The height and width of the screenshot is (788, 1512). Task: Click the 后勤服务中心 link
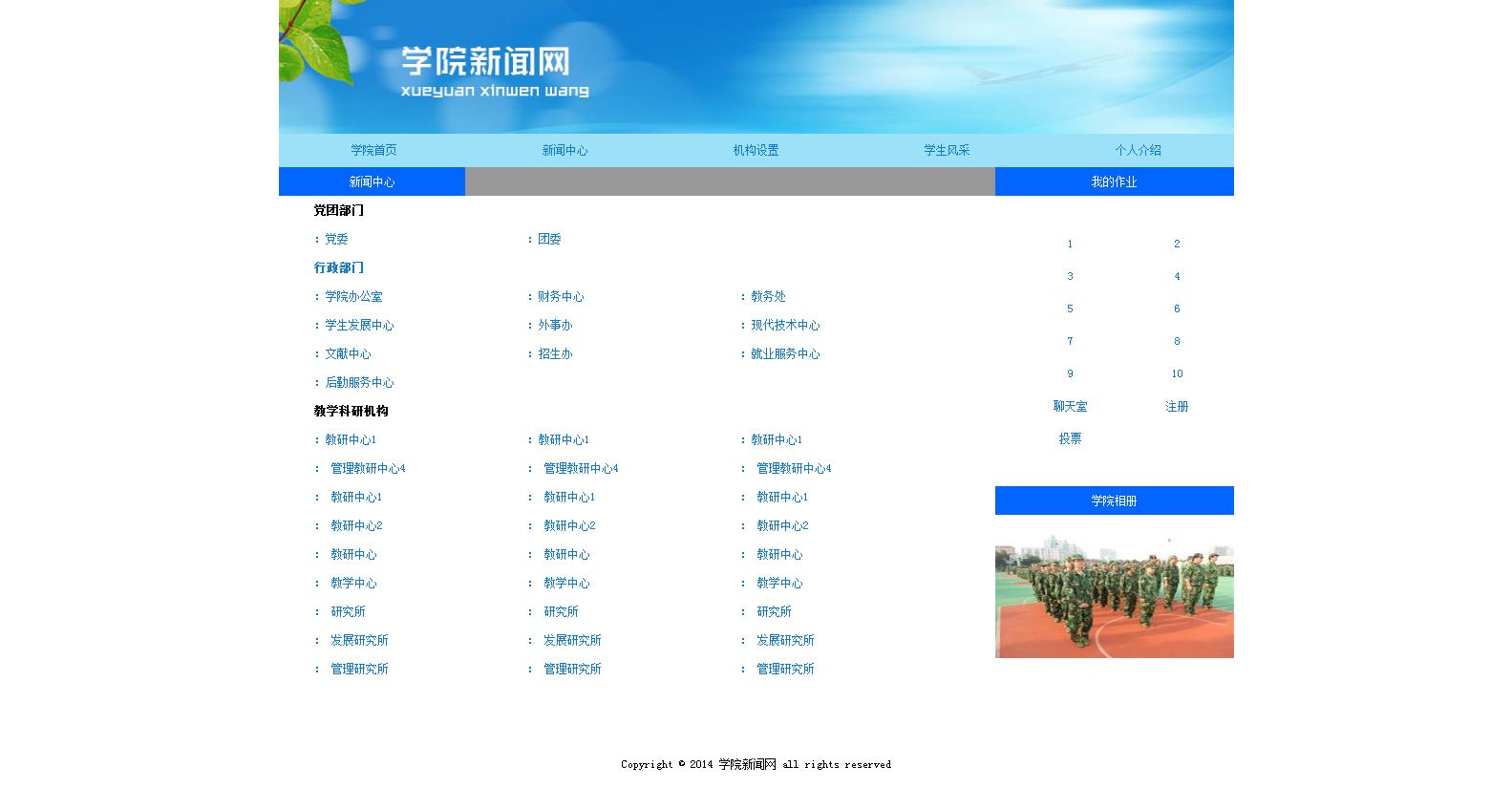[x=359, y=382]
